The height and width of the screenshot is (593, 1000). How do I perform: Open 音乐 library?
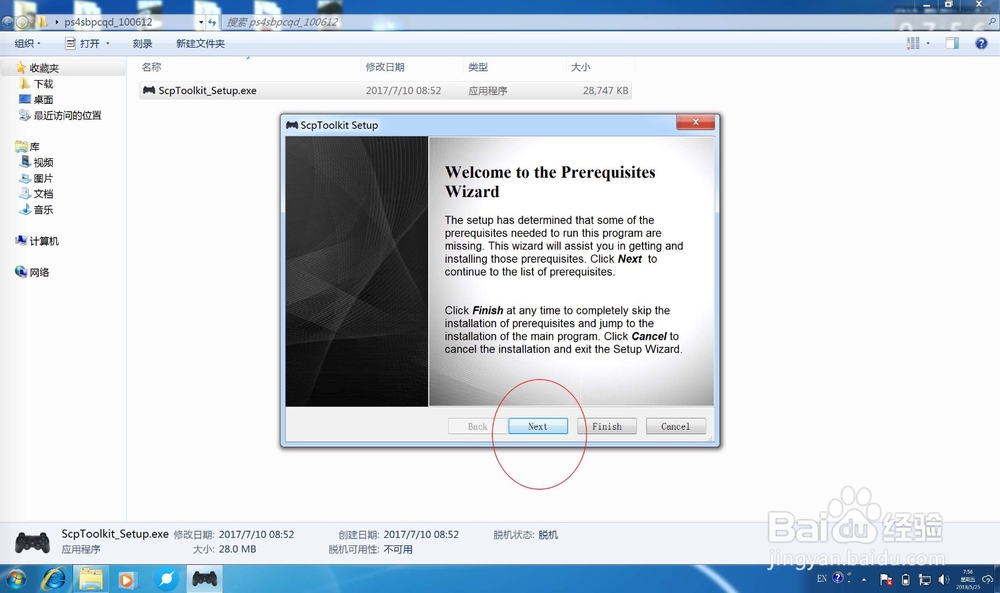coord(43,209)
